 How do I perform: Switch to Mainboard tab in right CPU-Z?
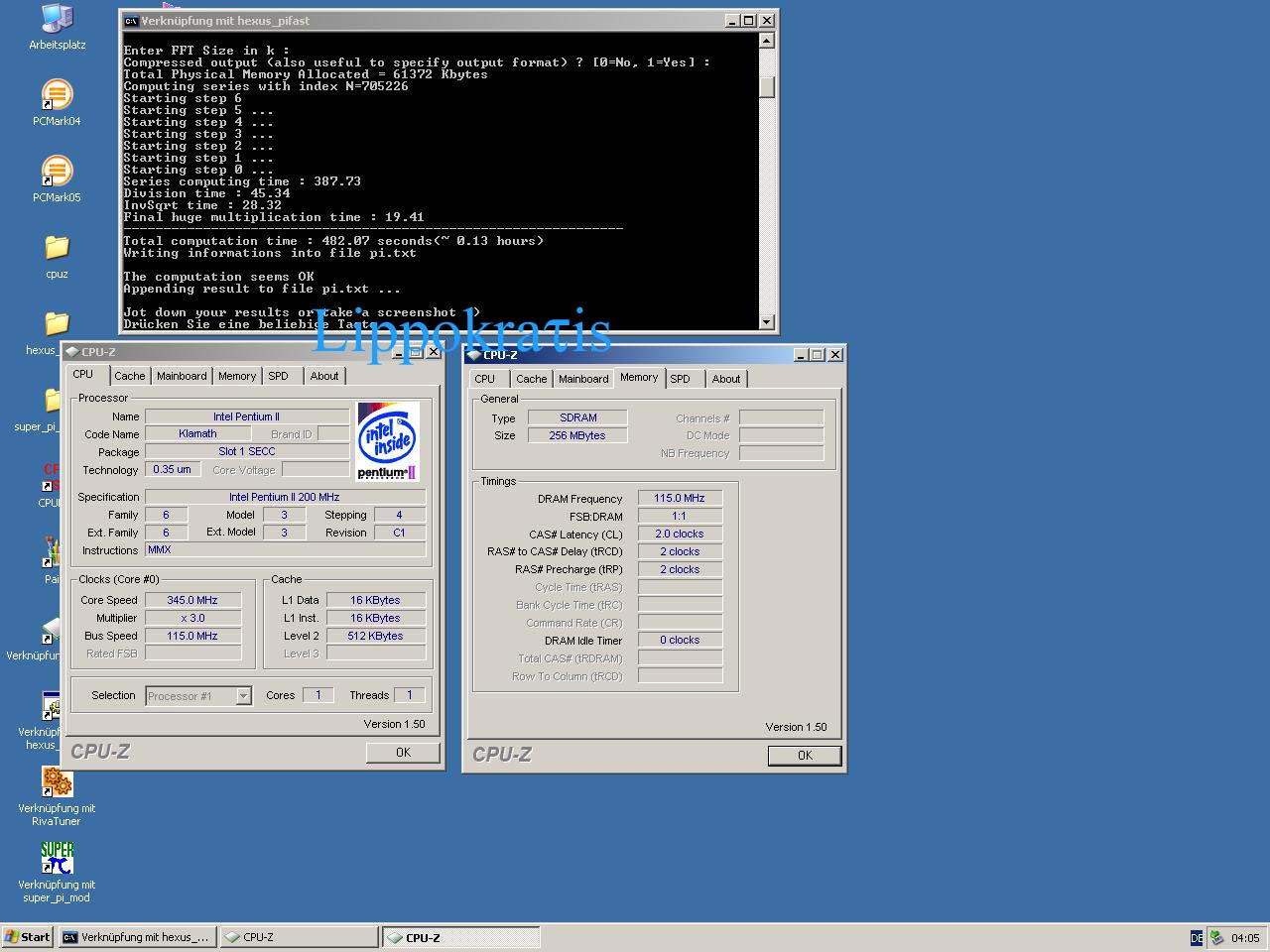pyautogui.click(x=583, y=379)
